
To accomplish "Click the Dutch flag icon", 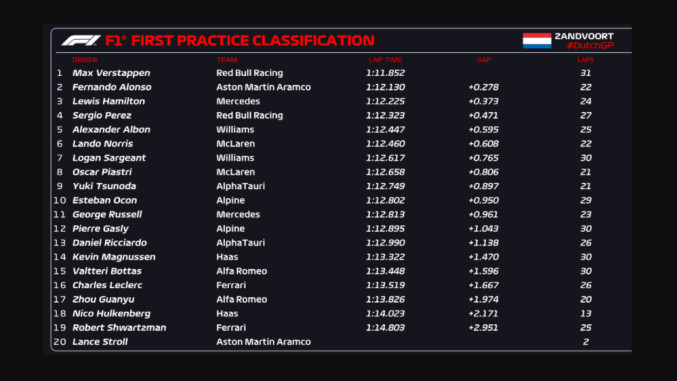I will click(x=537, y=41).
